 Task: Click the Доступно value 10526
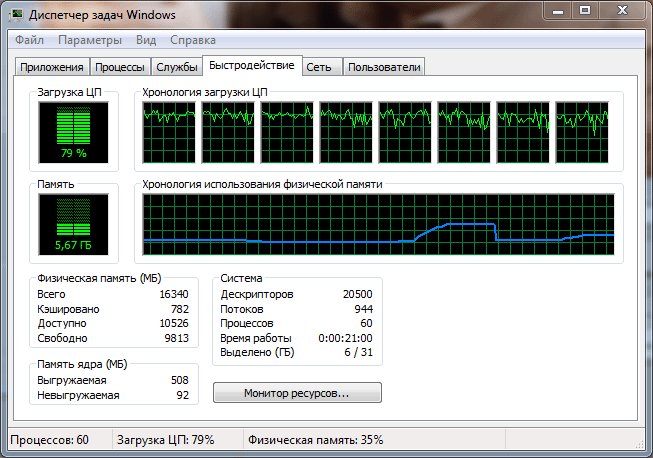[x=174, y=324]
